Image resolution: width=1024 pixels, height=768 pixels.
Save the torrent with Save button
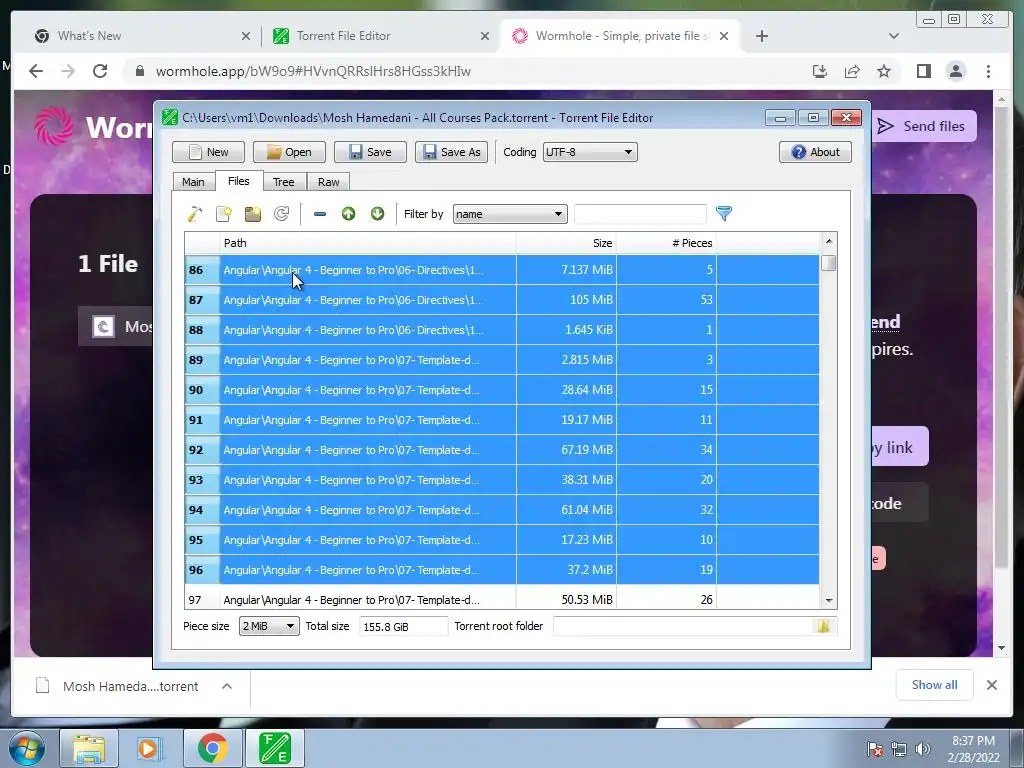point(370,152)
